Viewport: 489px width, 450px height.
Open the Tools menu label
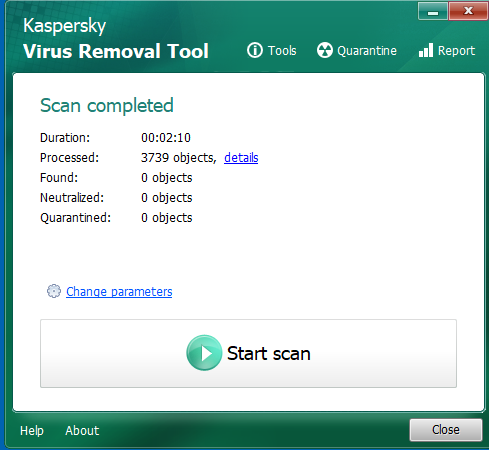click(x=282, y=51)
